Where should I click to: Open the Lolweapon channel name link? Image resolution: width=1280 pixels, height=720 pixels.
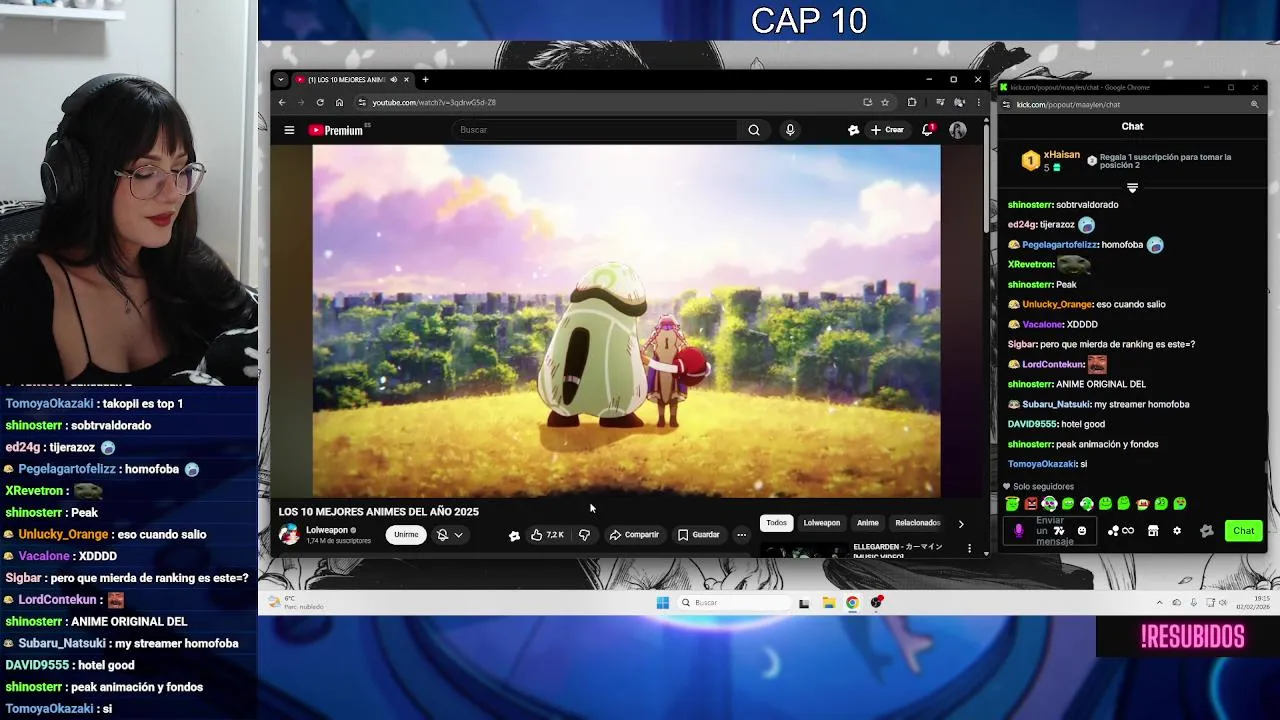(327, 530)
